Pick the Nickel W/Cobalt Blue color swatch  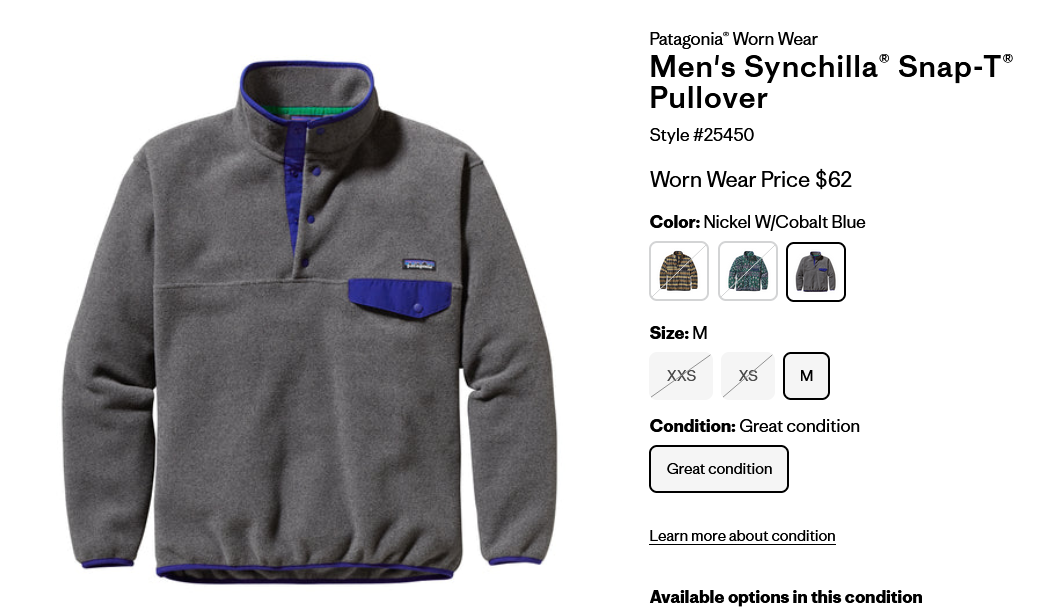click(x=815, y=271)
